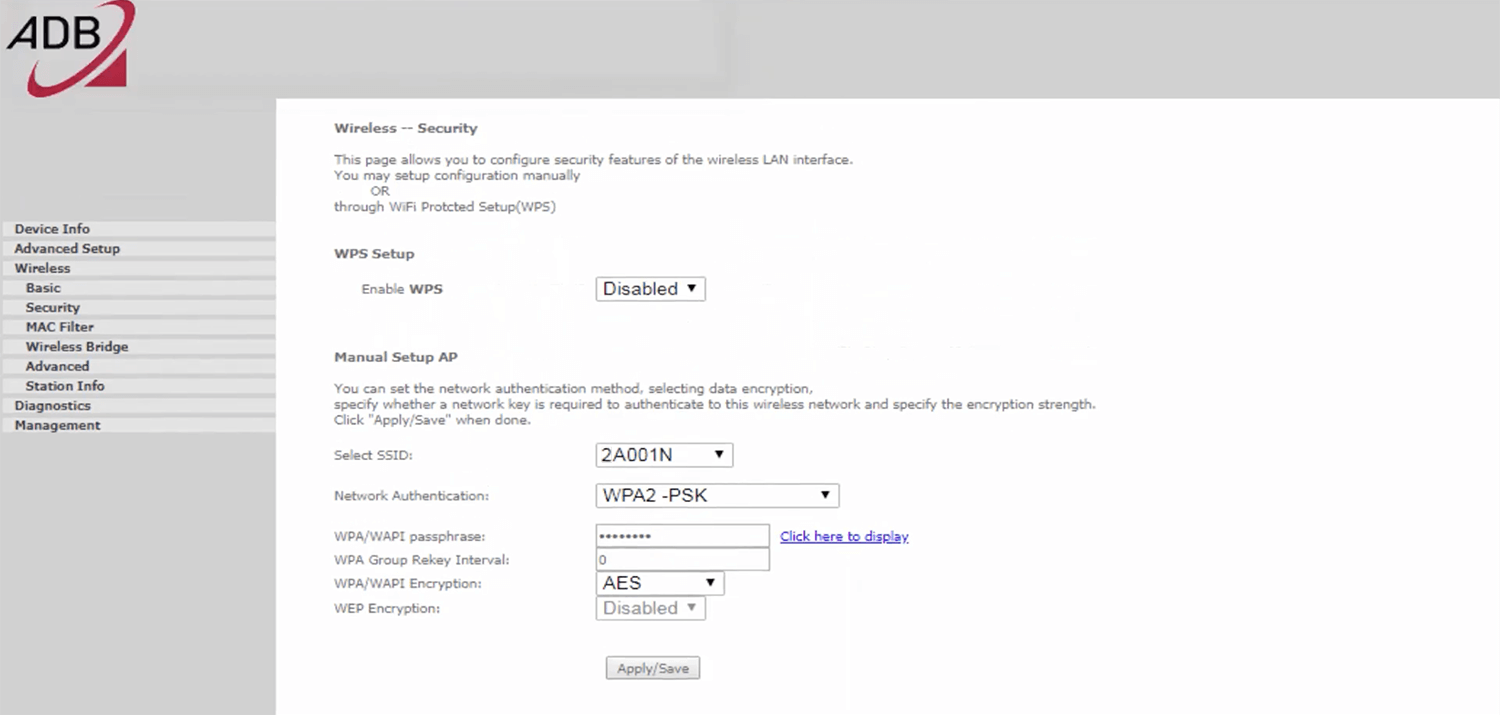
Task: Click the 'Click here to display' link
Action: coord(844,537)
